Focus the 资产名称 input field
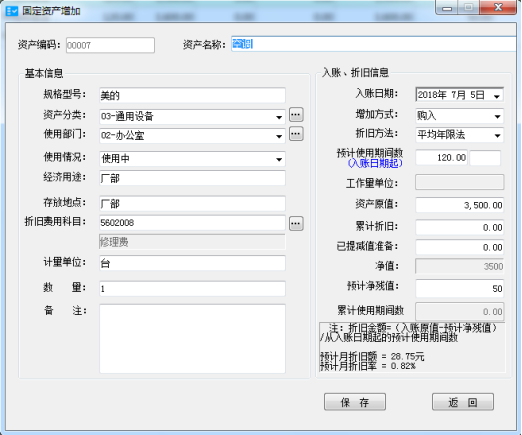The image size is (522, 435). pos(374,44)
